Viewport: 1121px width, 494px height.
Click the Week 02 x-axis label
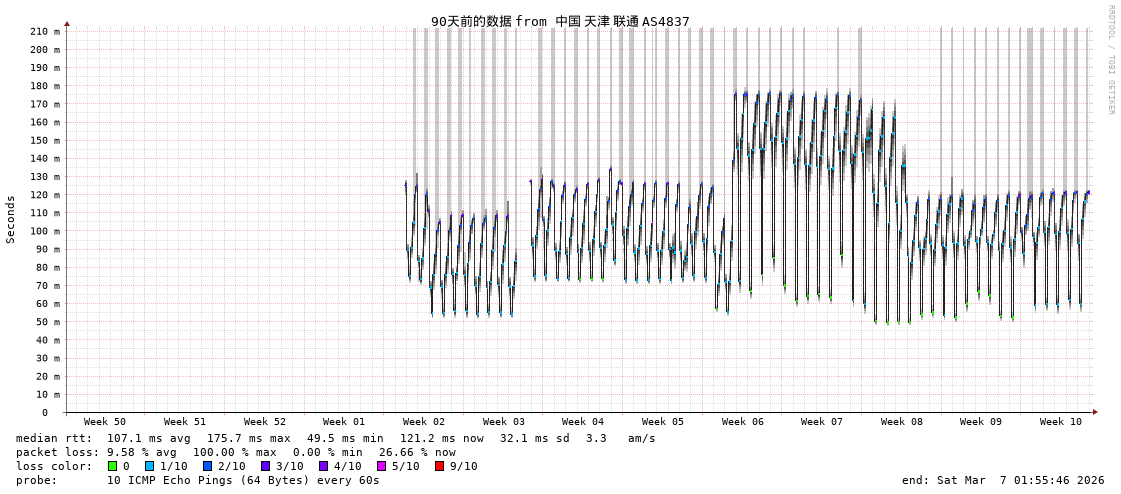(424, 422)
